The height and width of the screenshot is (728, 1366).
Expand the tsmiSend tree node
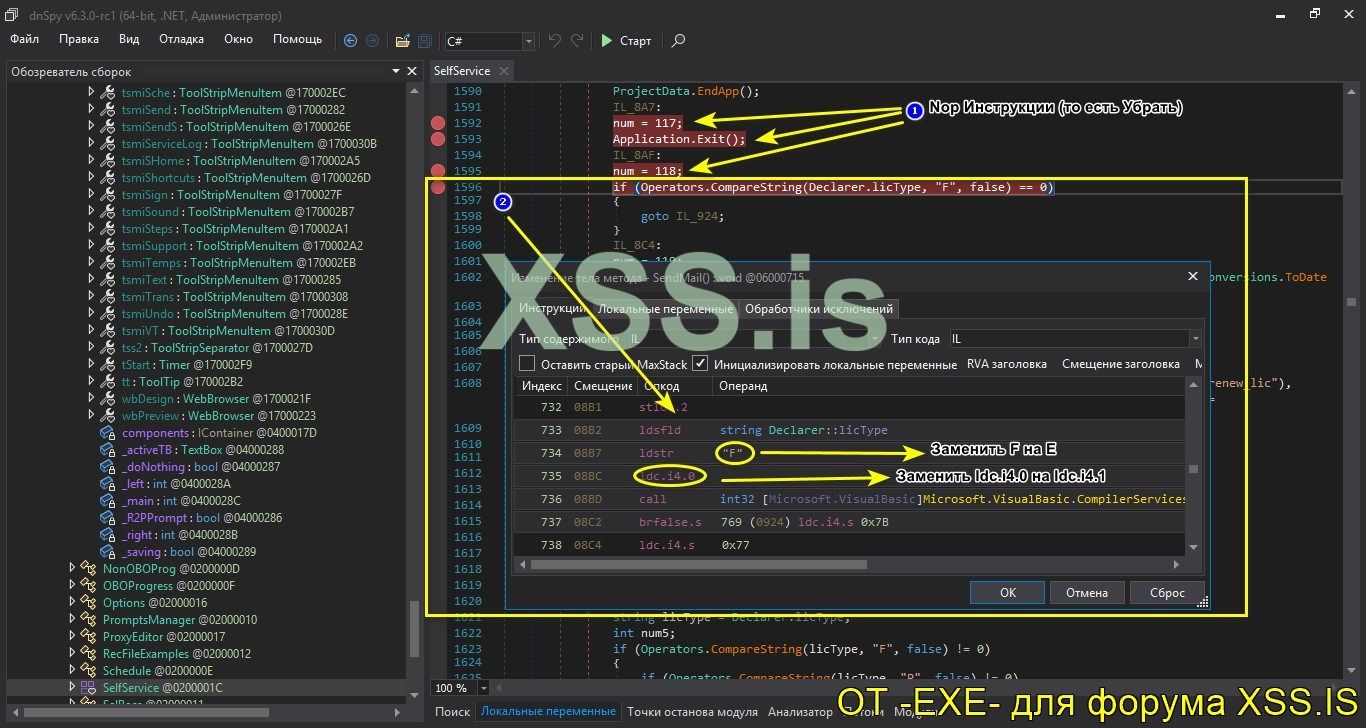point(91,110)
